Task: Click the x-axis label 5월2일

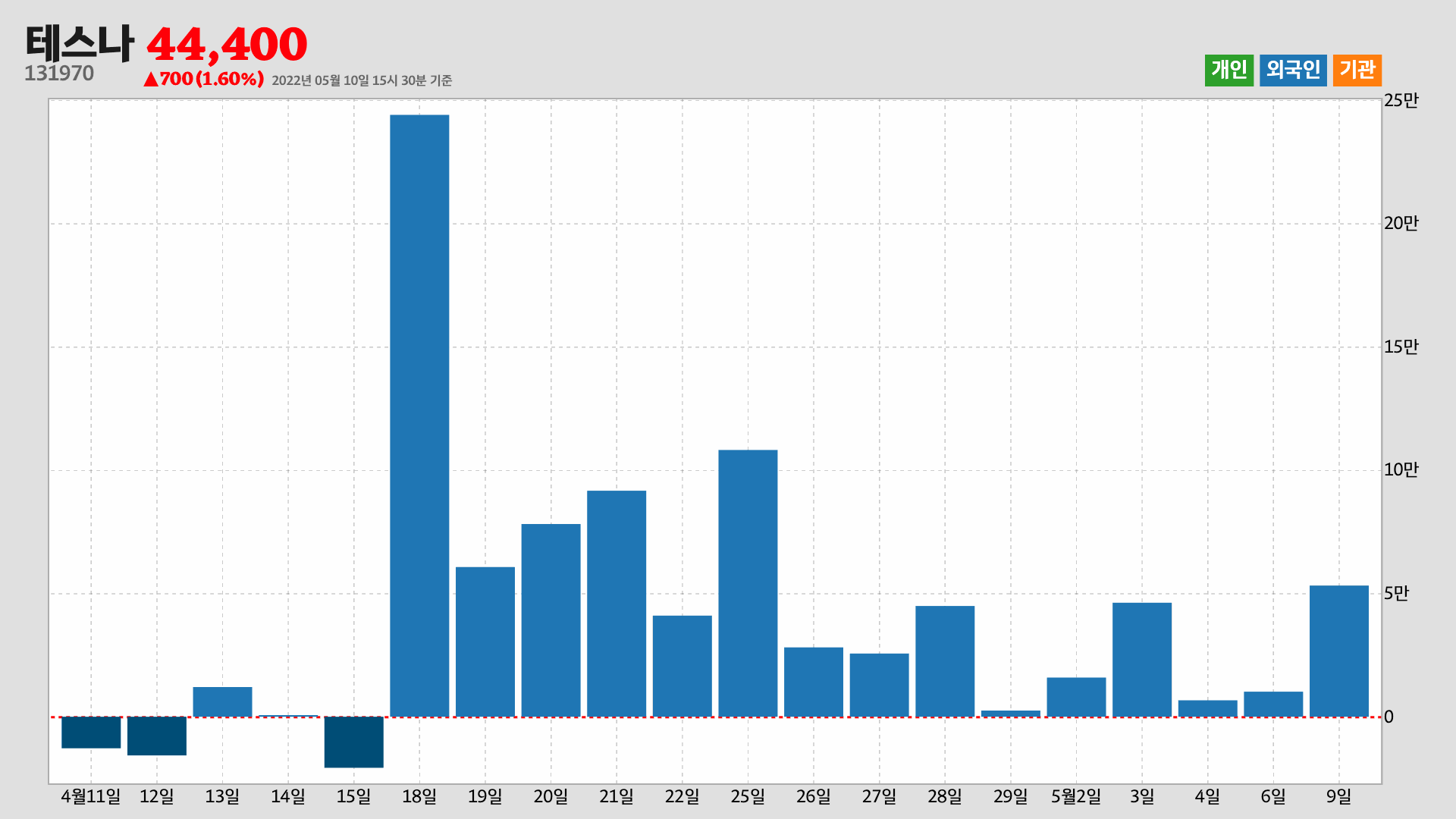Action: click(x=1076, y=796)
